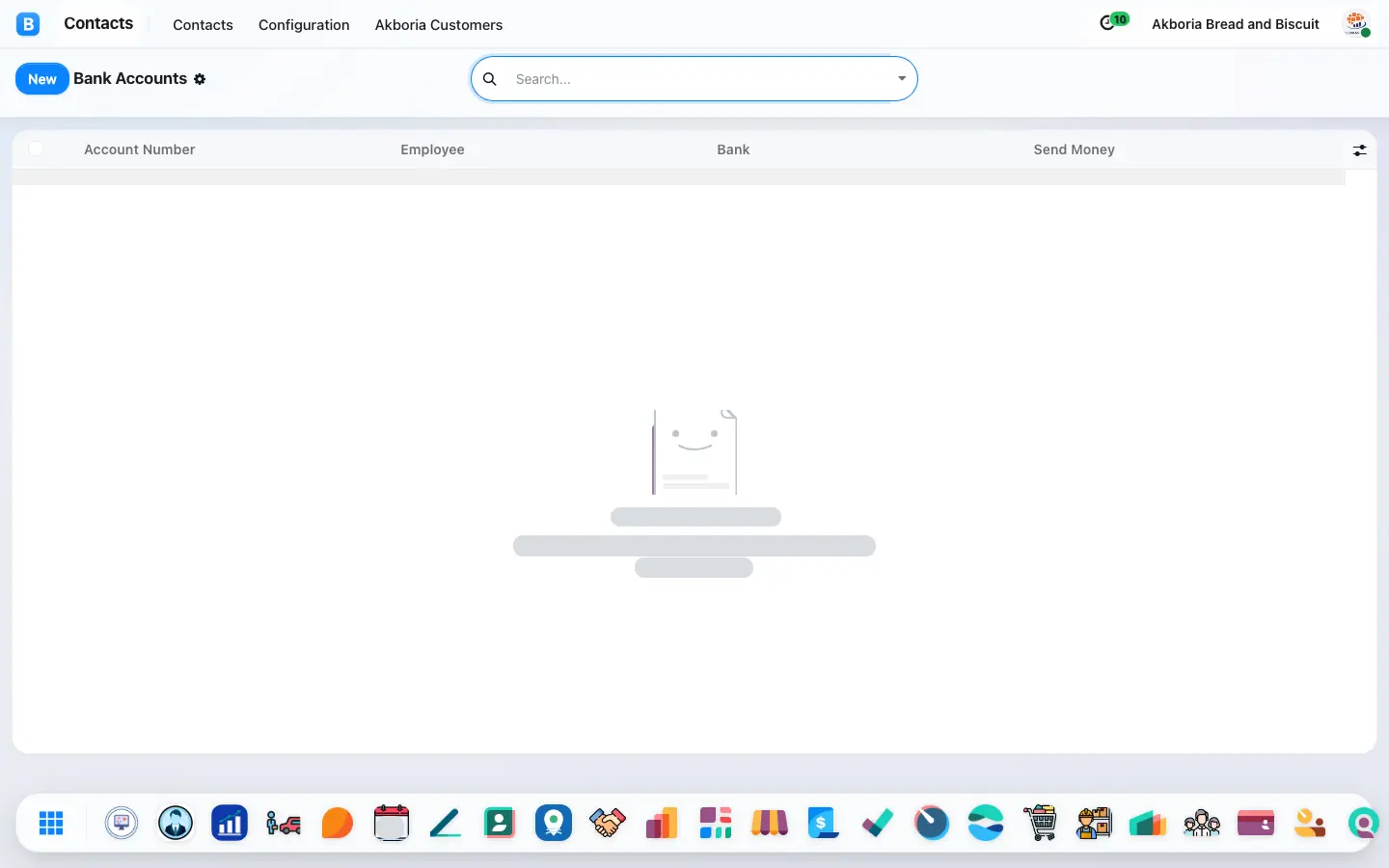Sort by the Employee column header

click(433, 149)
